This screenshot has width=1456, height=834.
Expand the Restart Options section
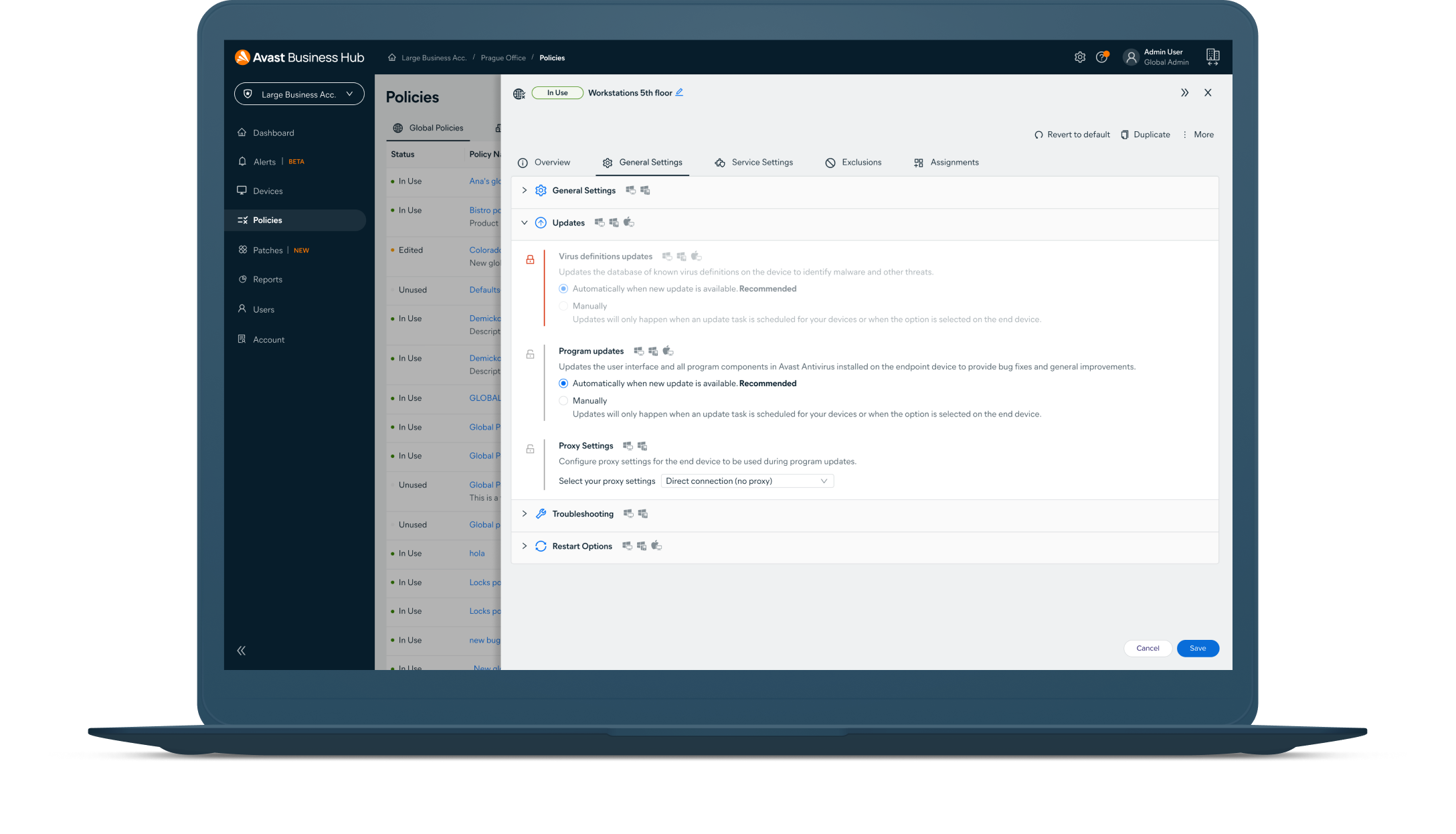pyautogui.click(x=524, y=545)
